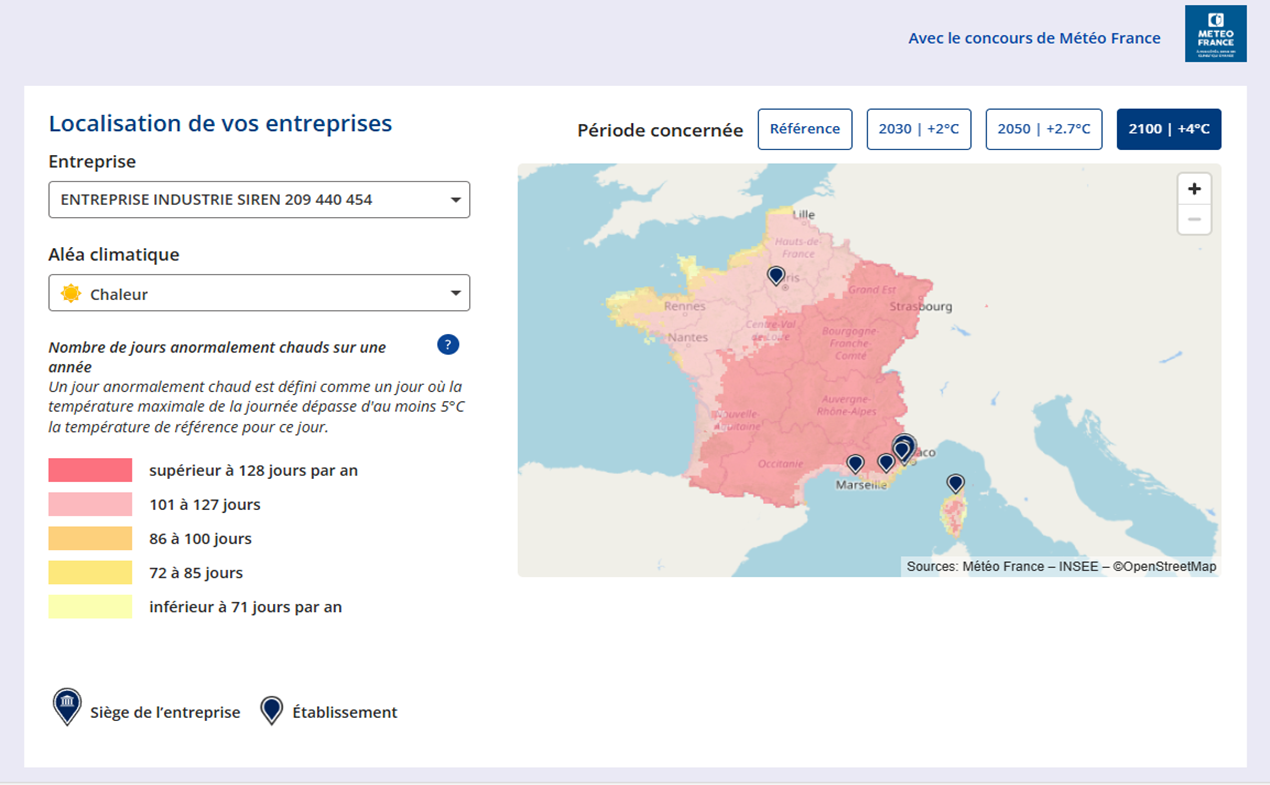Click the Strasbourg label on the map
This screenshot has width=1270, height=785.
click(x=920, y=306)
